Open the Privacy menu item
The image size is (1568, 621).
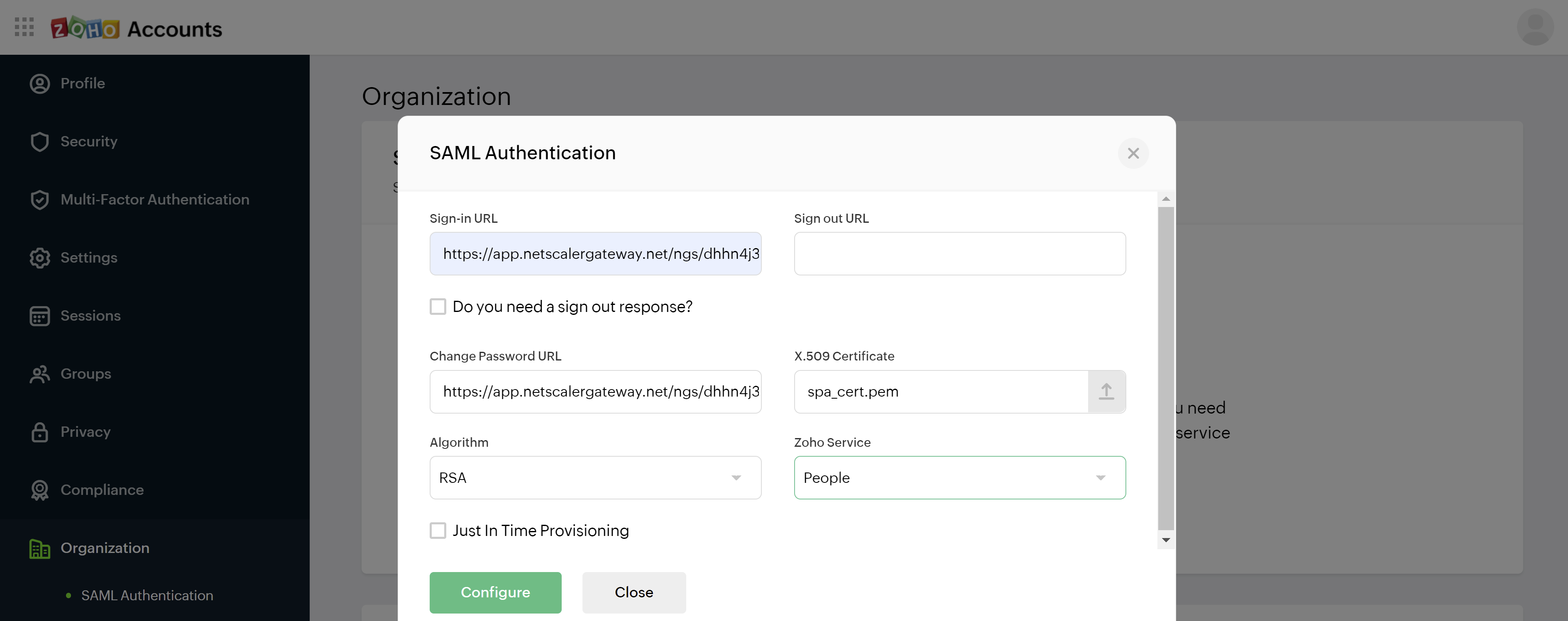coord(85,432)
